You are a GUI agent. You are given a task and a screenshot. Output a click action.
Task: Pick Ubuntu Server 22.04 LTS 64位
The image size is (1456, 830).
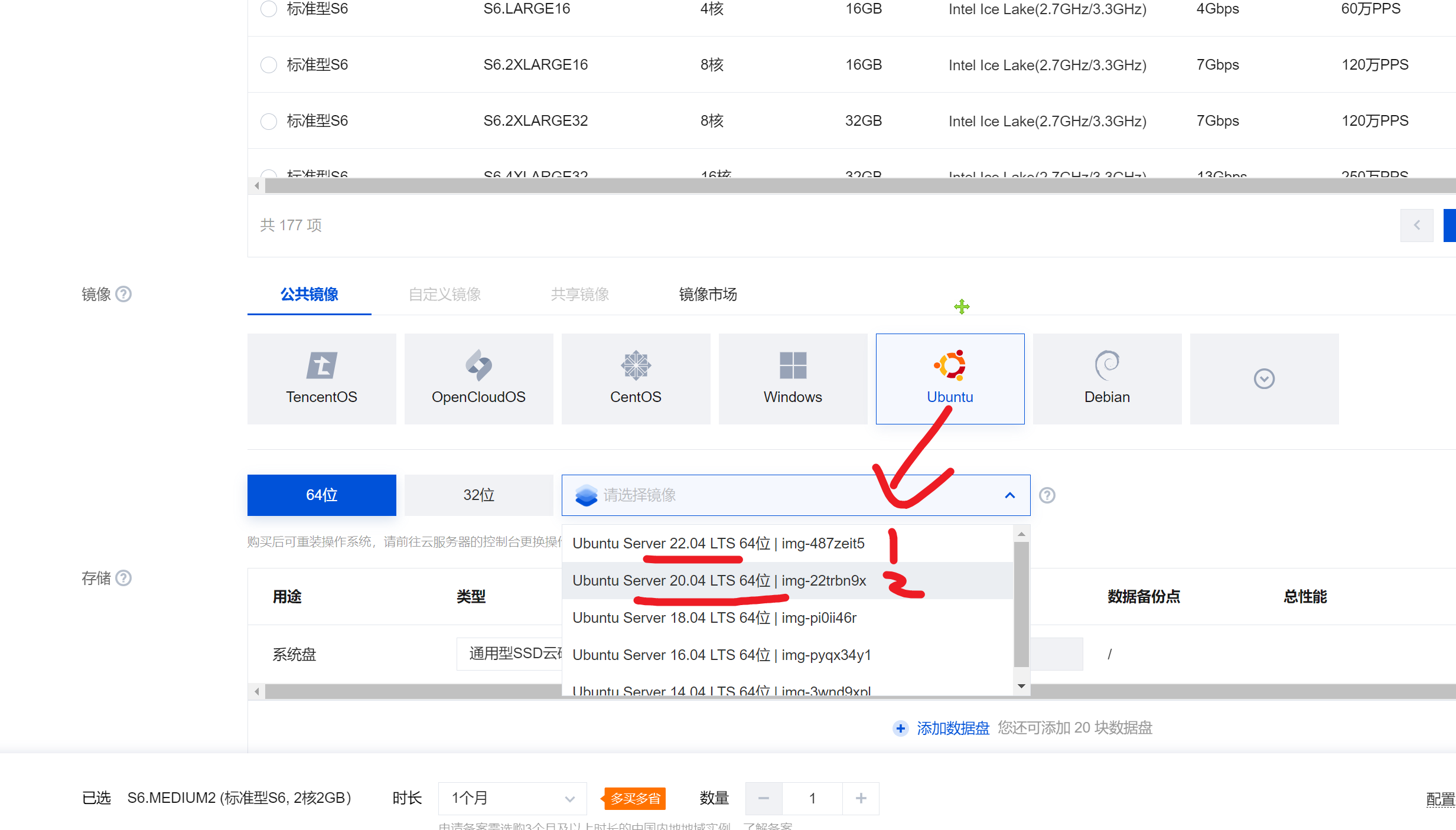coord(787,543)
